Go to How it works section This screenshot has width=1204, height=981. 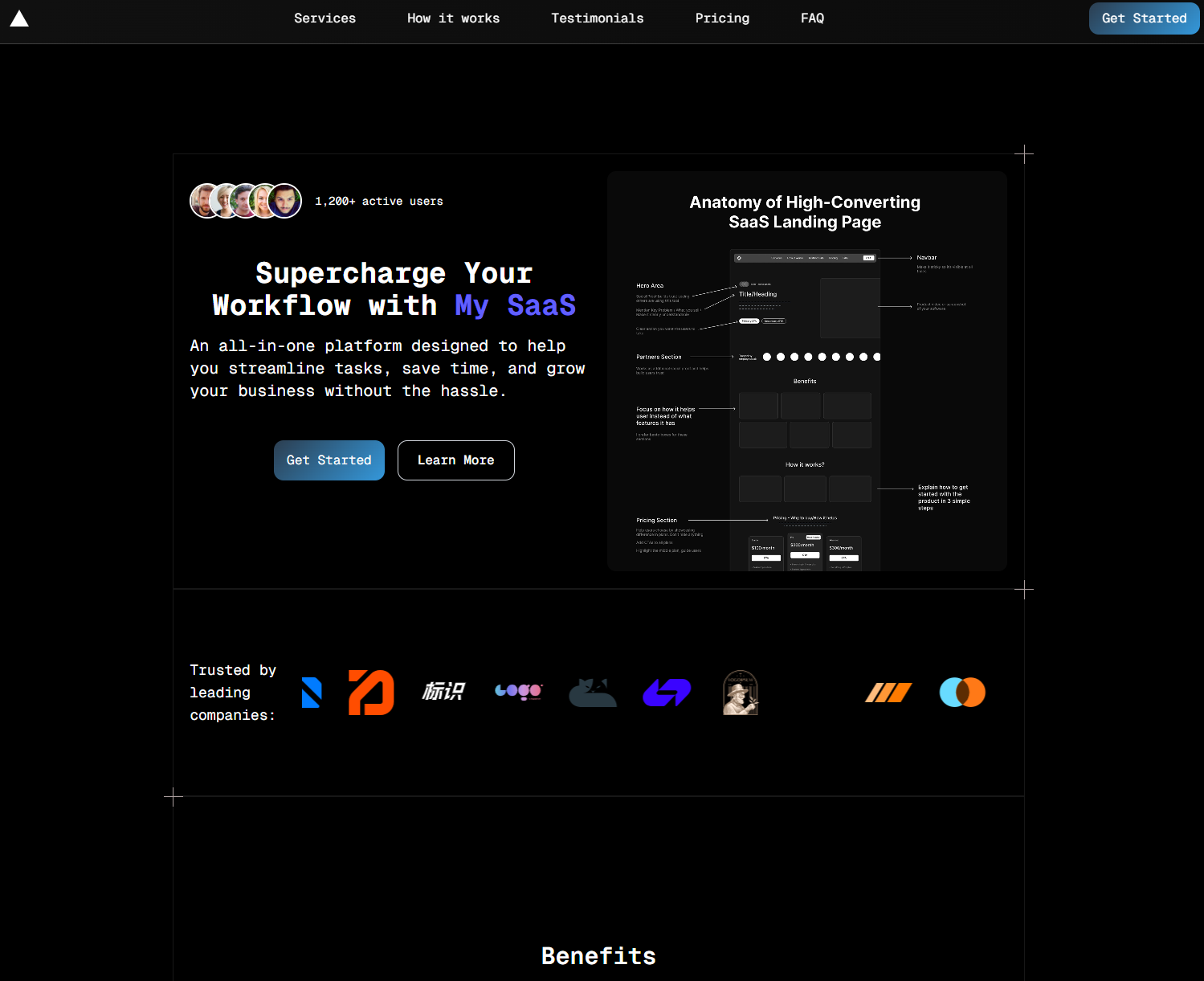(x=453, y=18)
